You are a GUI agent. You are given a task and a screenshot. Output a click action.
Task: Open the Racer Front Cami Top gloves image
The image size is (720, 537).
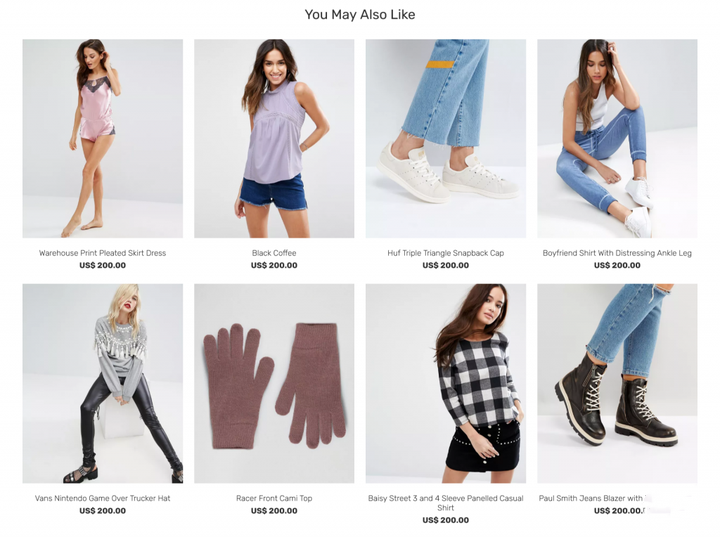(274, 384)
